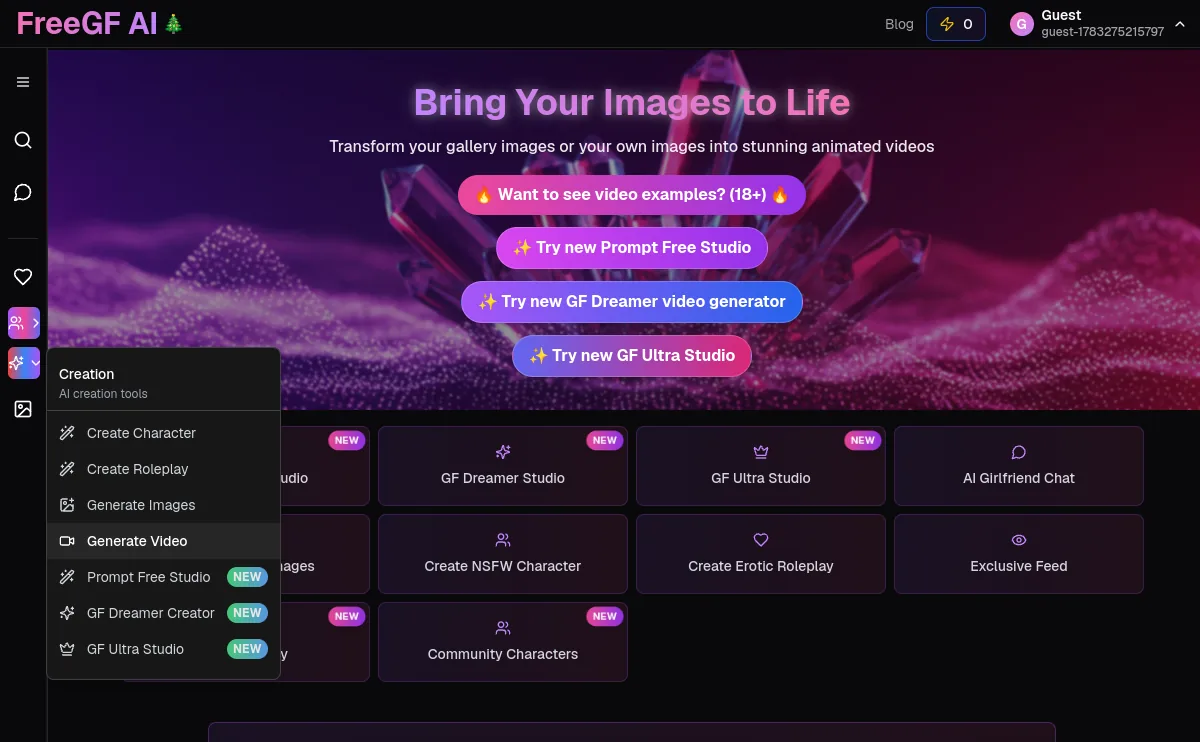This screenshot has width=1200, height=742.
Task: Click eye icon on Exclusive Feed card
Action: (x=1019, y=540)
